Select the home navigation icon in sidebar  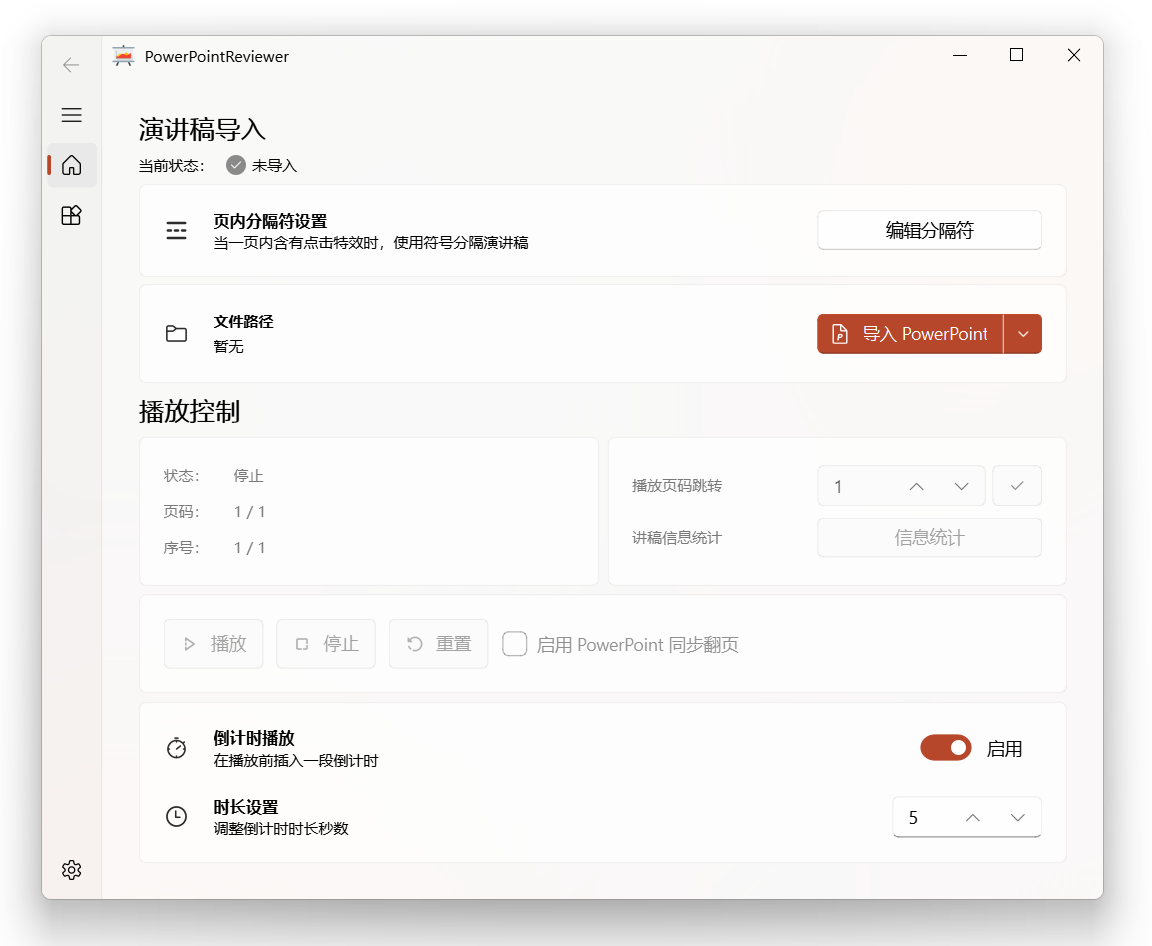pyautogui.click(x=71, y=165)
